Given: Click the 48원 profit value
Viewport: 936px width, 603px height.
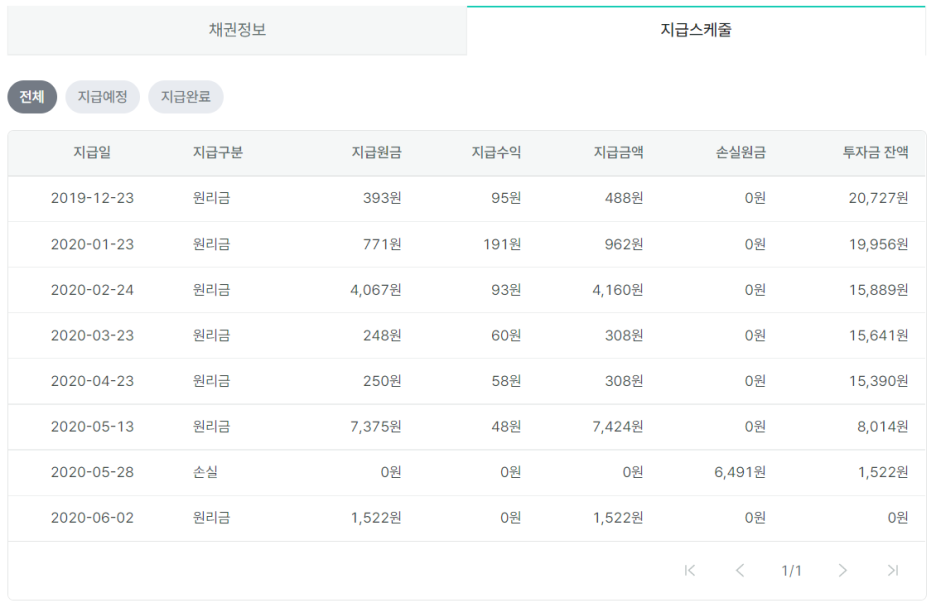Looking at the screenshot, I should (x=506, y=427).
